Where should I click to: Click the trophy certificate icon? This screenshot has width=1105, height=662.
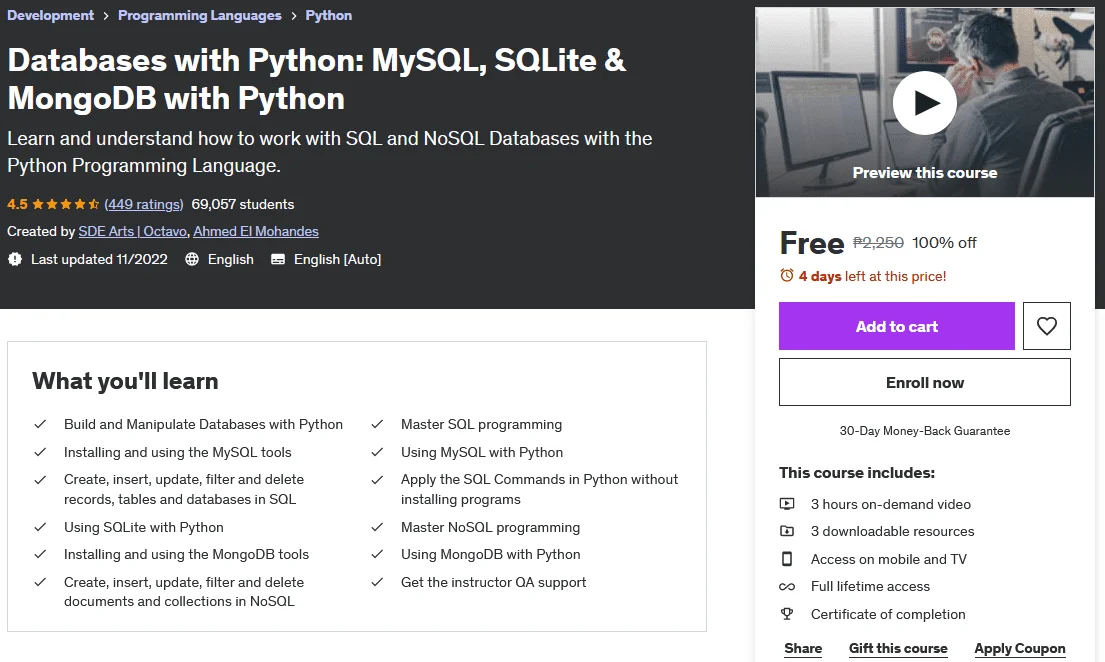(x=786, y=614)
